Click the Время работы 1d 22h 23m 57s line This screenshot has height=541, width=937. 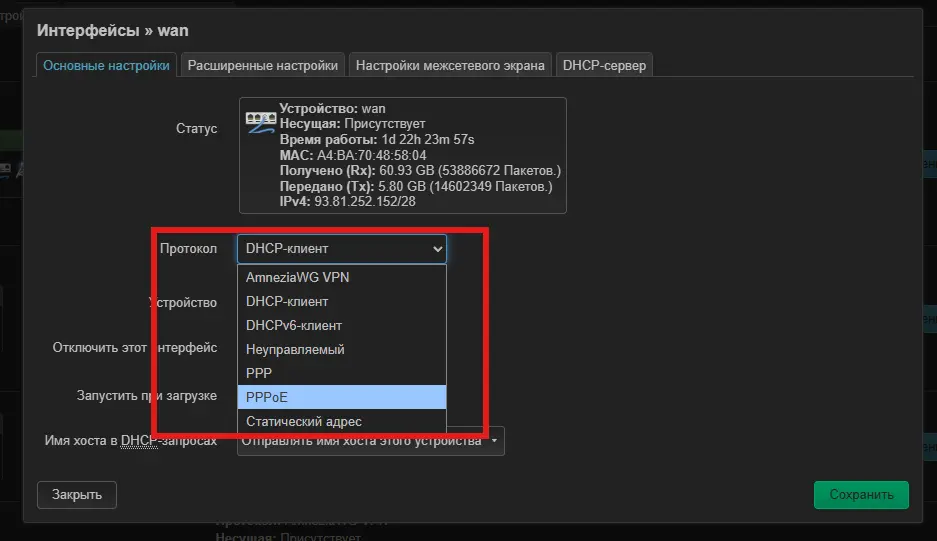point(377,140)
